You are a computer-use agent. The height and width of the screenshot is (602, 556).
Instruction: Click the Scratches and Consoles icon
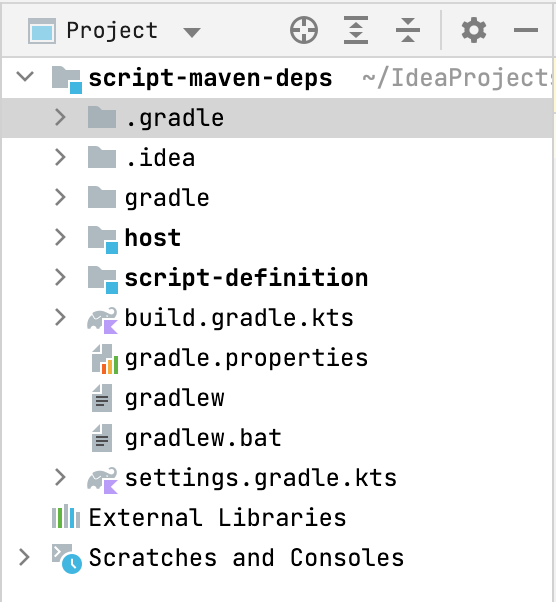pyautogui.click(x=66, y=558)
